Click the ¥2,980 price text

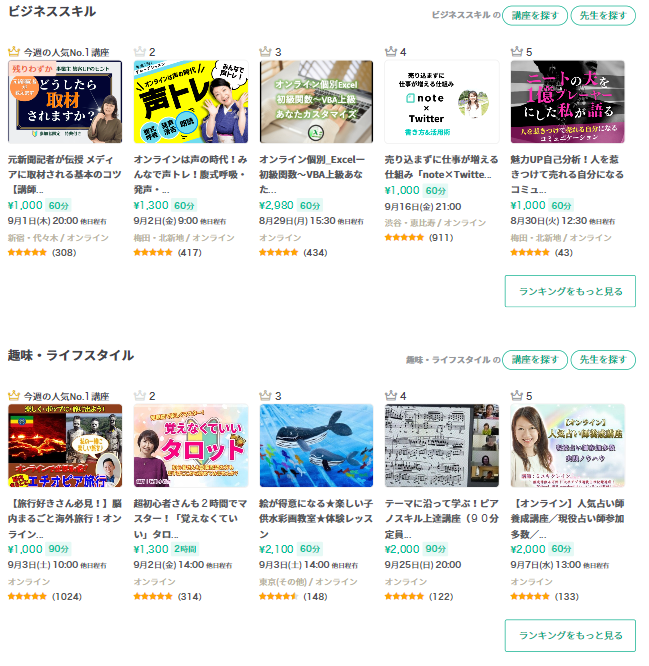click(x=276, y=206)
